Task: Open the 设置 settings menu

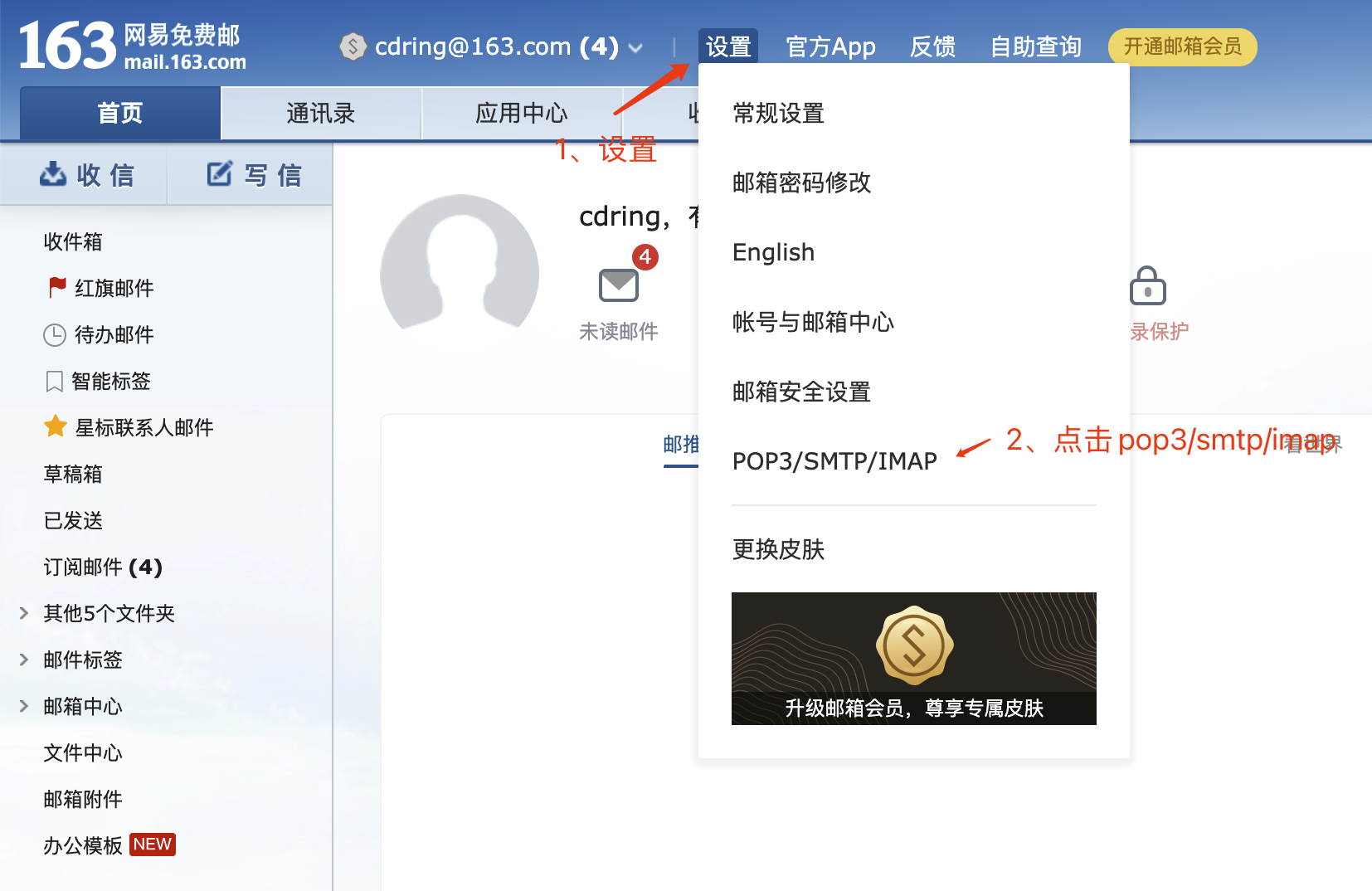Action: pyautogui.click(x=728, y=46)
